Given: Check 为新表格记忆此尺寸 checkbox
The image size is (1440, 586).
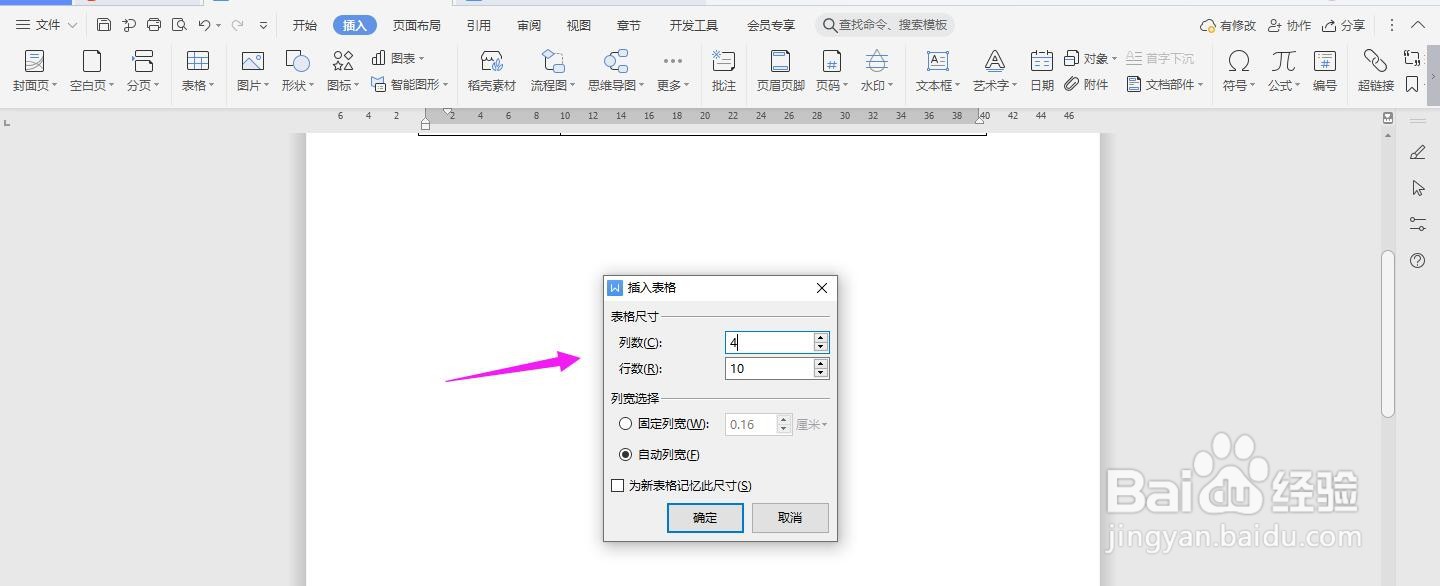Looking at the screenshot, I should pyautogui.click(x=617, y=486).
